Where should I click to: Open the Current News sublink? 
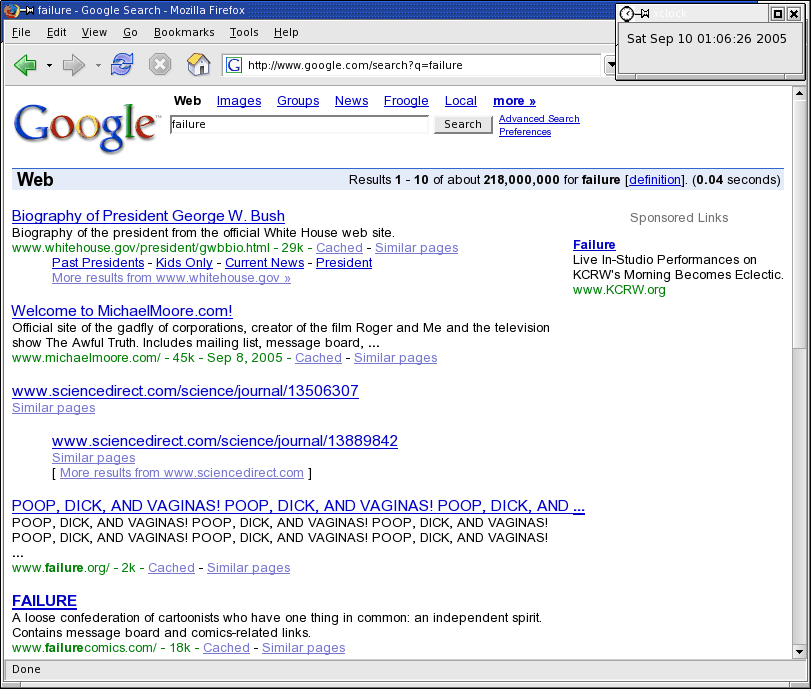click(x=264, y=263)
